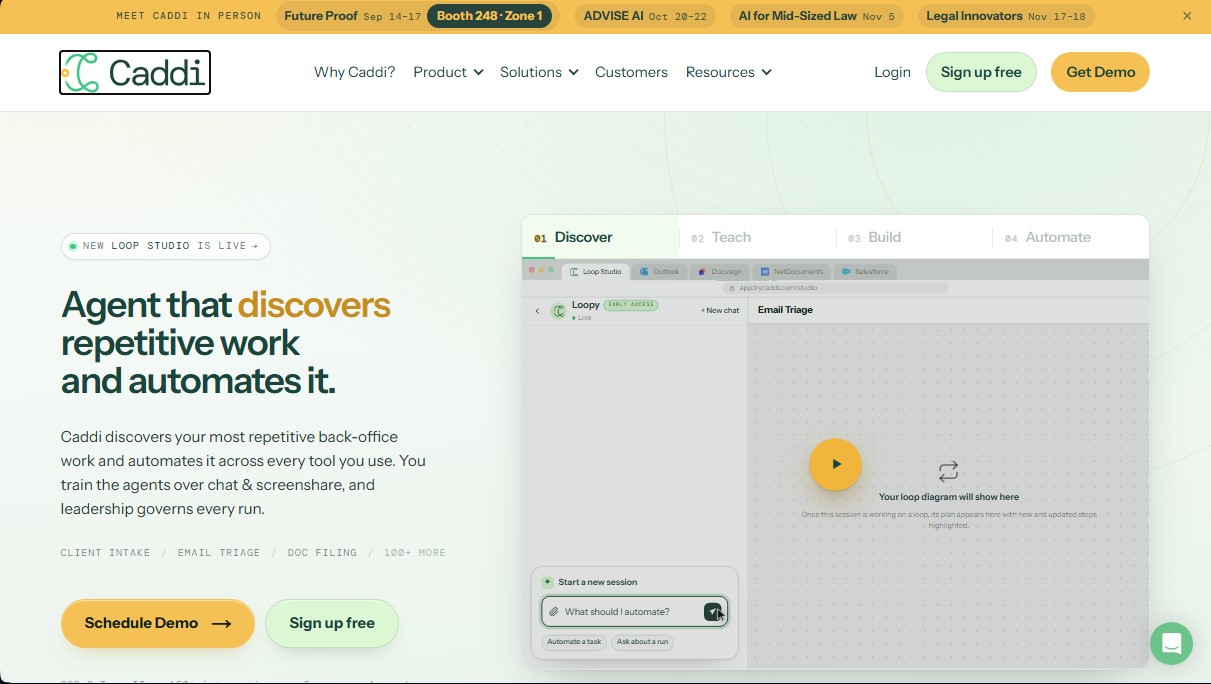Screen dimensions: 1211x684
Task: Open the Intercom chat launcher icon
Action: click(1171, 643)
